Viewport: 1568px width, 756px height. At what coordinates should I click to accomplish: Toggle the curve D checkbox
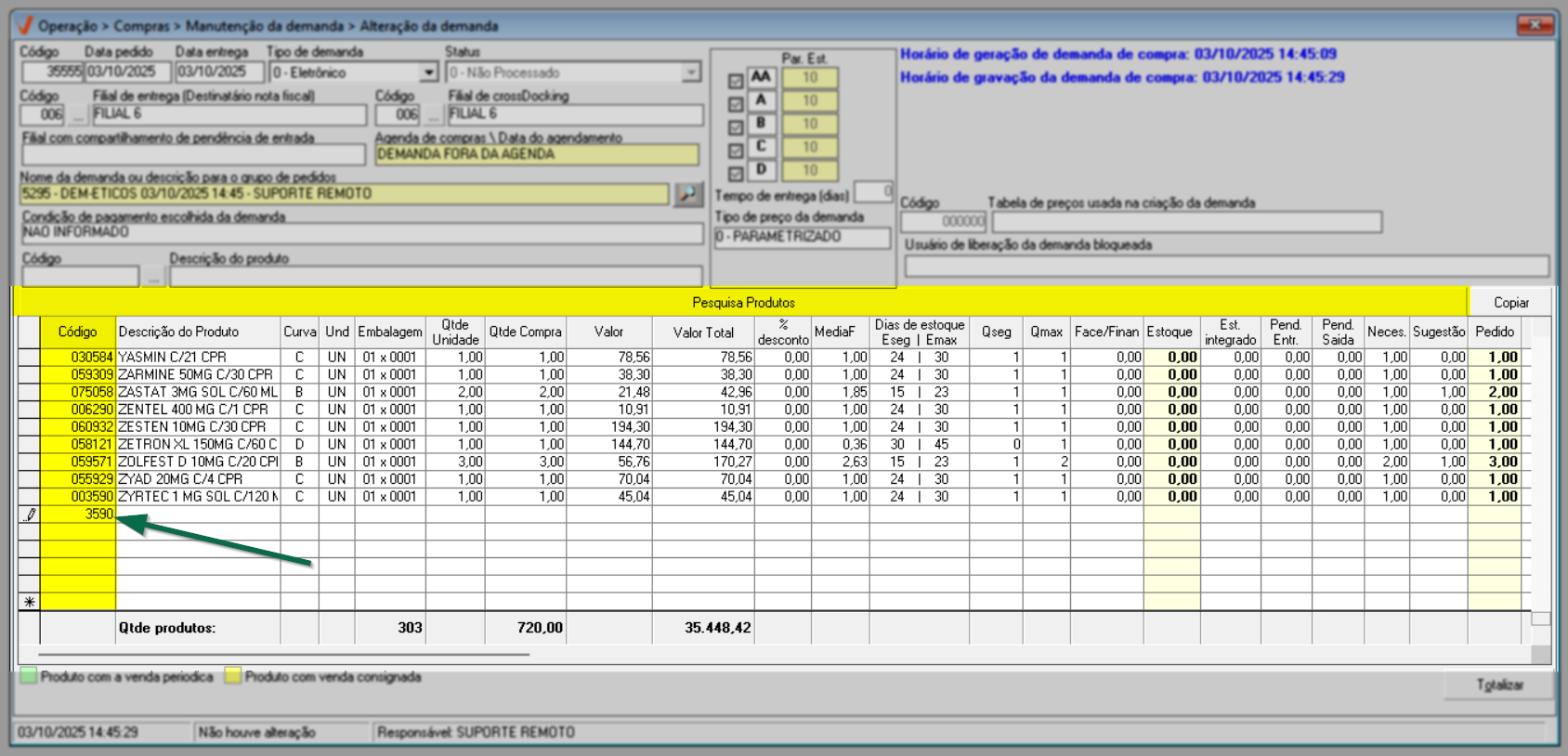736,174
